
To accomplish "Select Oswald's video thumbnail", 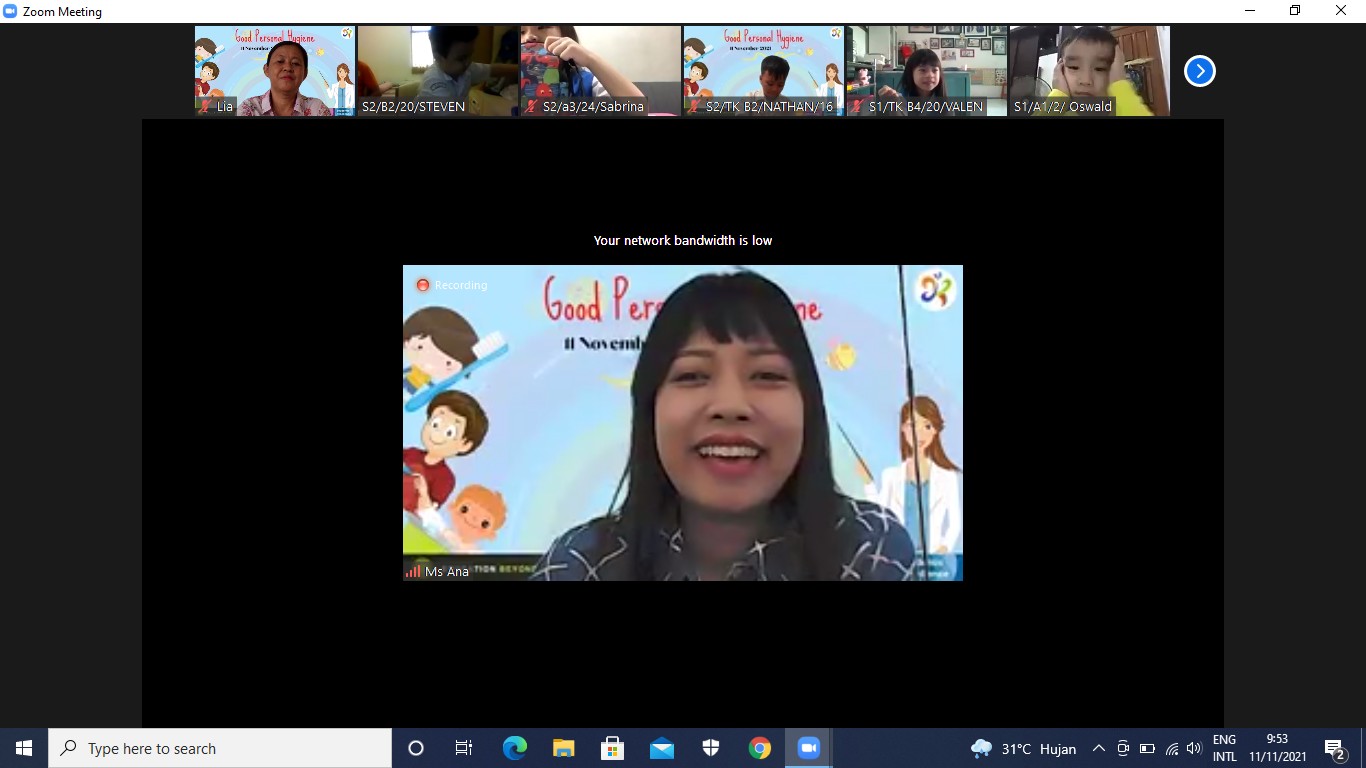I will point(1089,70).
